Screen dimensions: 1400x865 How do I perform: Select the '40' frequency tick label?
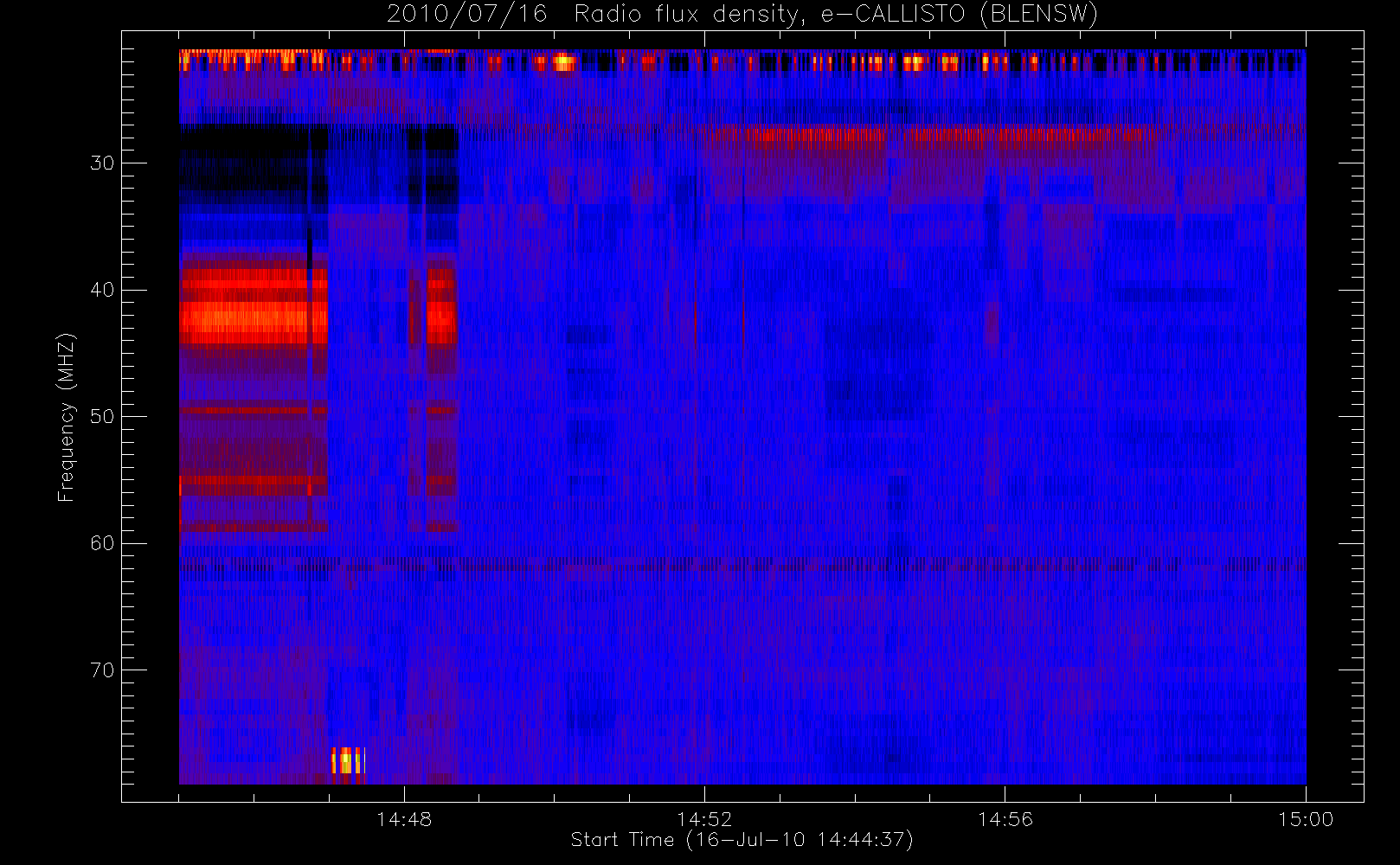tap(102, 290)
